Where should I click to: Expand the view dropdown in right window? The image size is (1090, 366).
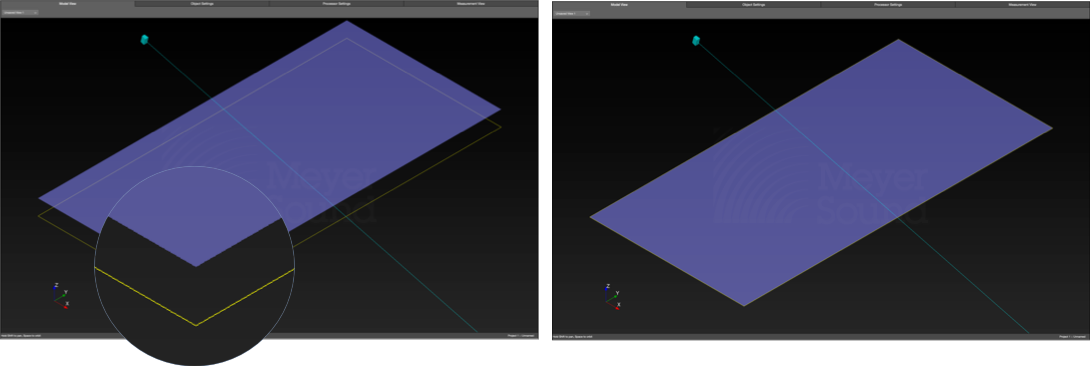click(x=572, y=13)
